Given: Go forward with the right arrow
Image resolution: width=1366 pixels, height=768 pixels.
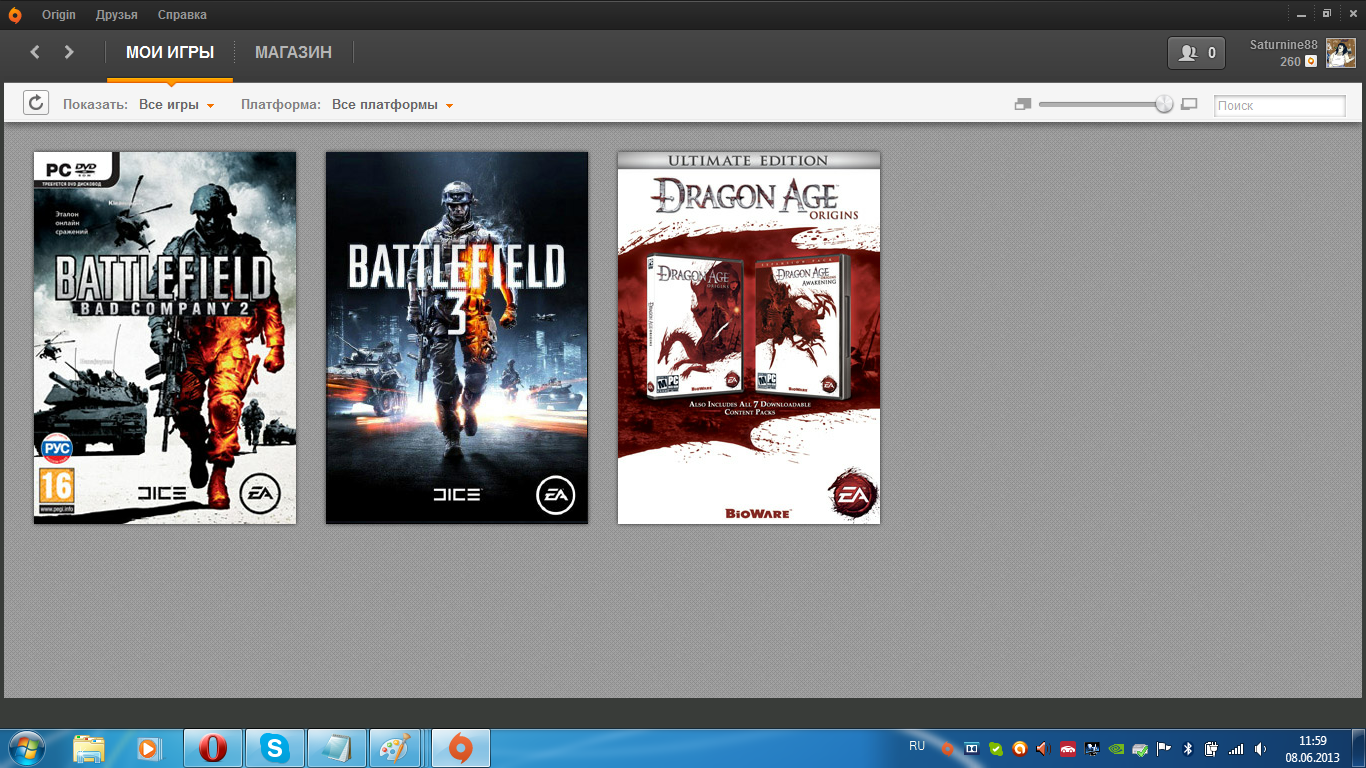Looking at the screenshot, I should coord(69,52).
